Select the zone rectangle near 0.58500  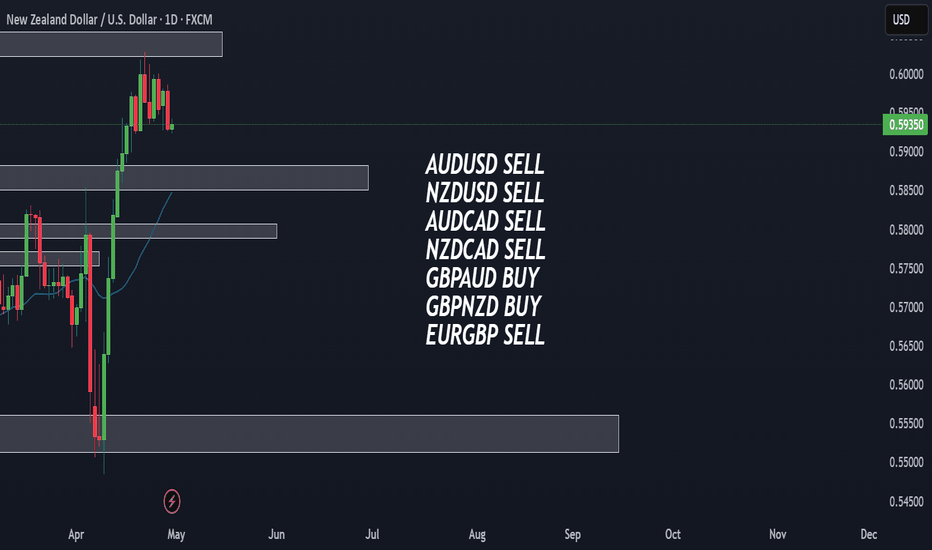[x=184, y=178]
